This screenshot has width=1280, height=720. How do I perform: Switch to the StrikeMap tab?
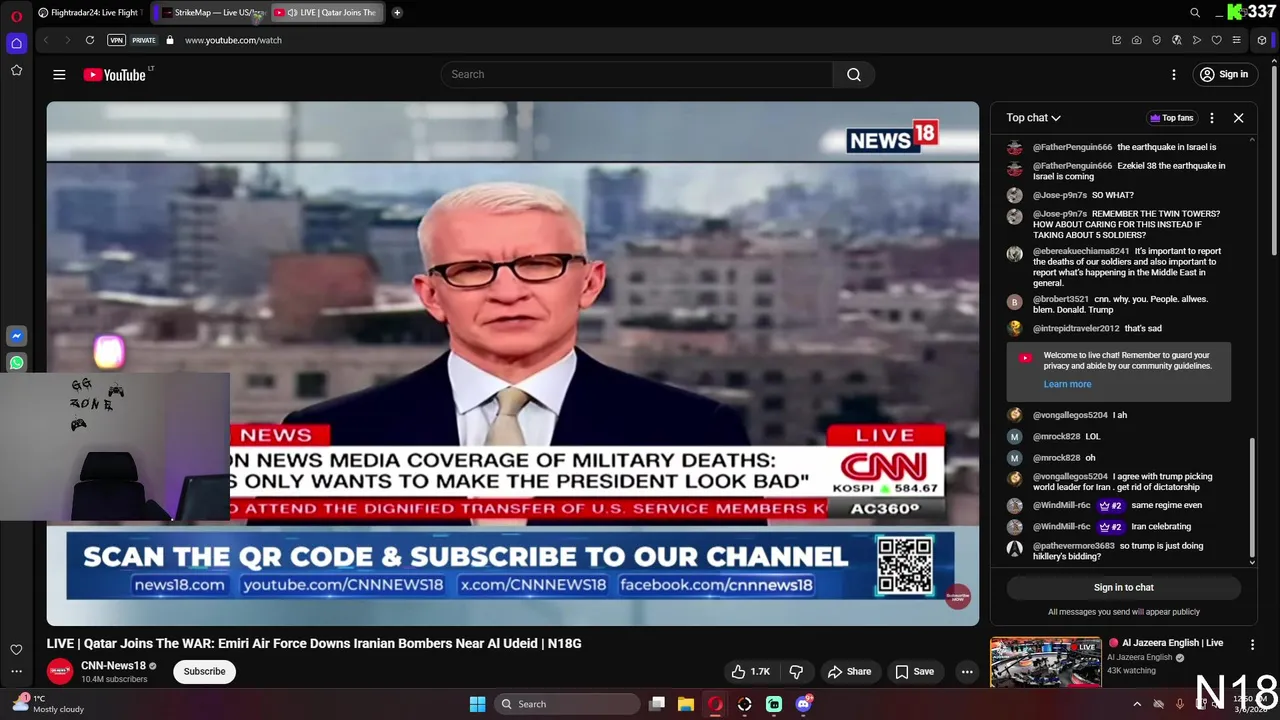tap(210, 13)
